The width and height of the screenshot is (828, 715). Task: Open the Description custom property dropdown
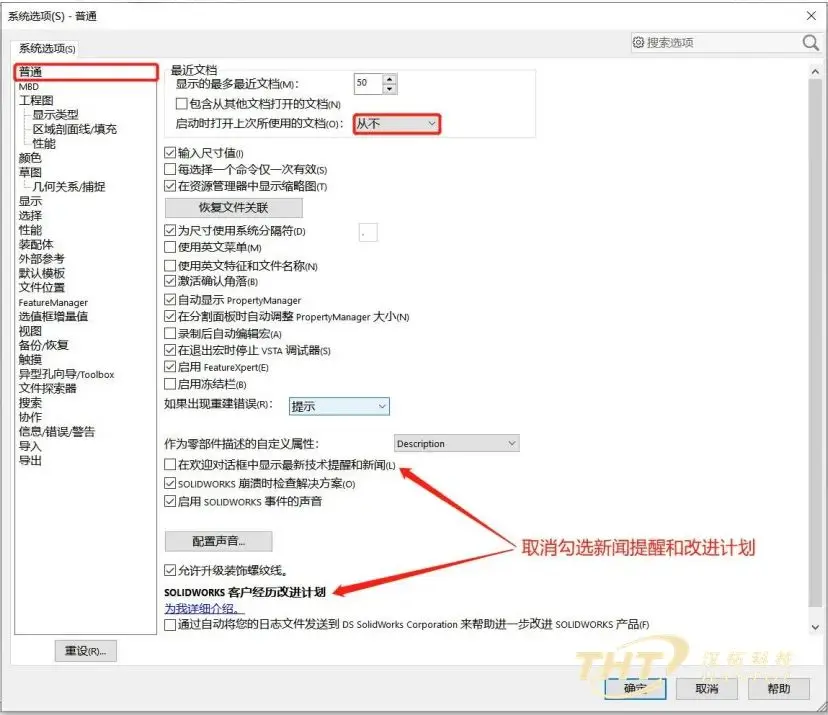pos(457,444)
